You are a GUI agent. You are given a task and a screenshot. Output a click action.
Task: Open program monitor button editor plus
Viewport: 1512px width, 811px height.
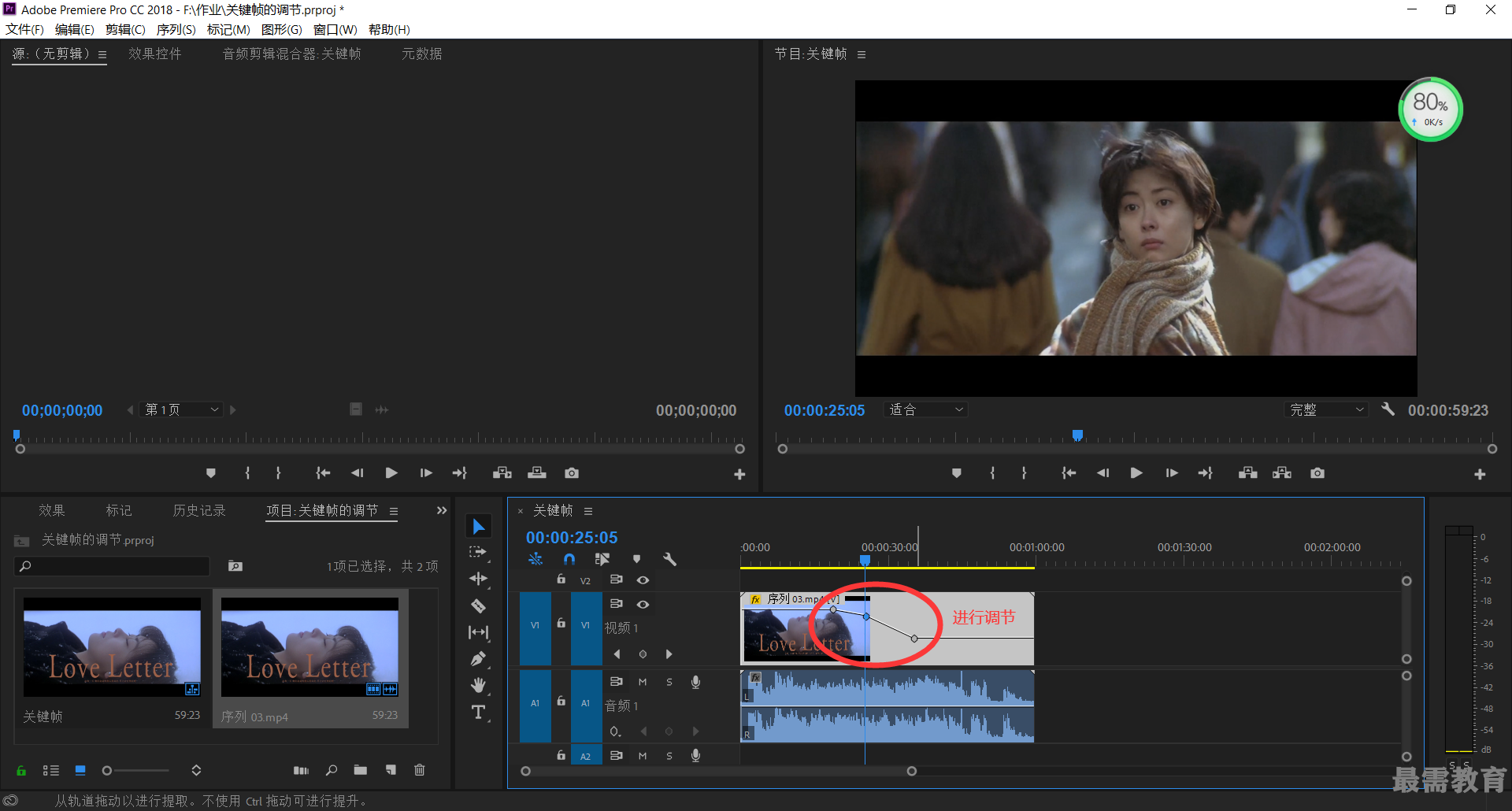[x=1480, y=474]
